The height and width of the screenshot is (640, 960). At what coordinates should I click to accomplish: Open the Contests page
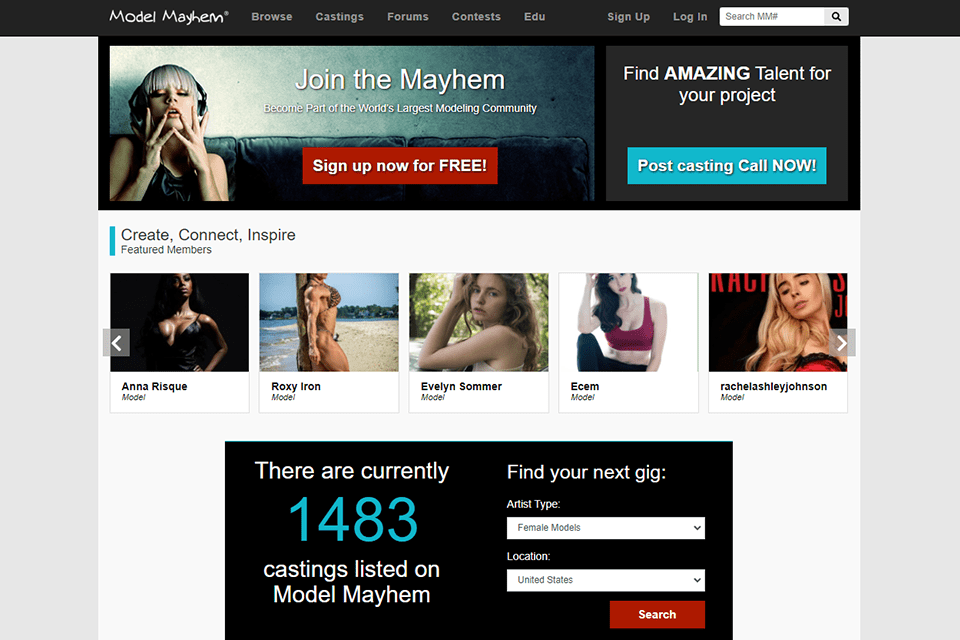point(476,17)
